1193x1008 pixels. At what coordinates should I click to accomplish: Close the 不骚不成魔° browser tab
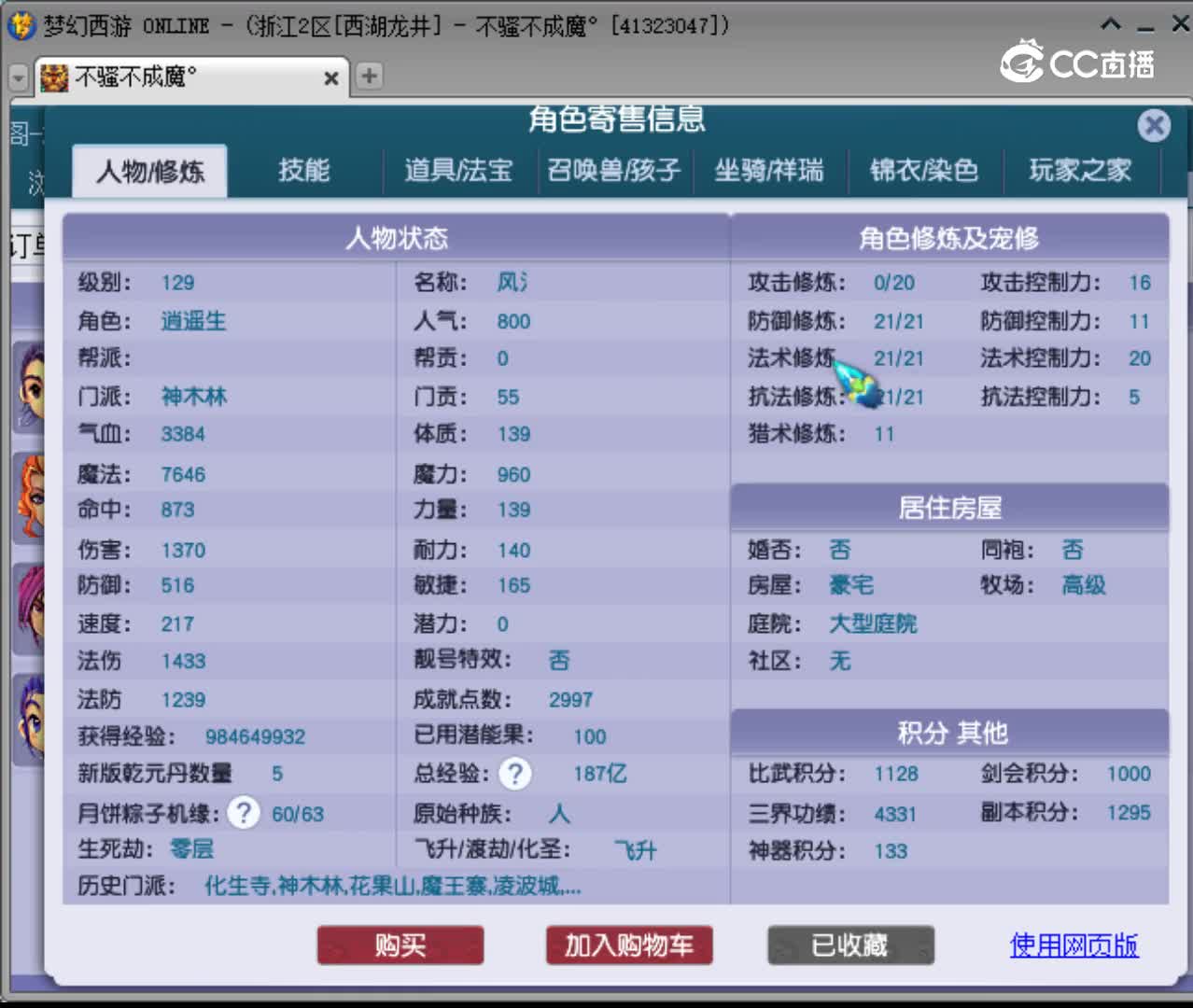click(x=330, y=78)
